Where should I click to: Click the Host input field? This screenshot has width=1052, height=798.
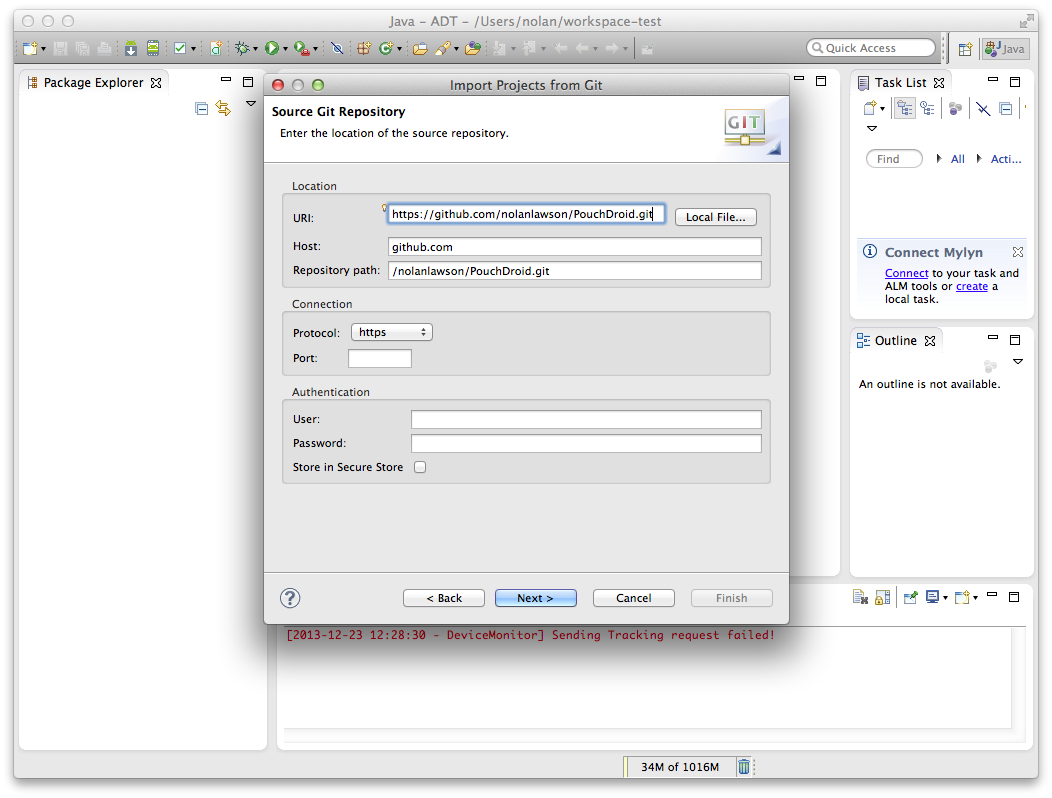coord(574,246)
